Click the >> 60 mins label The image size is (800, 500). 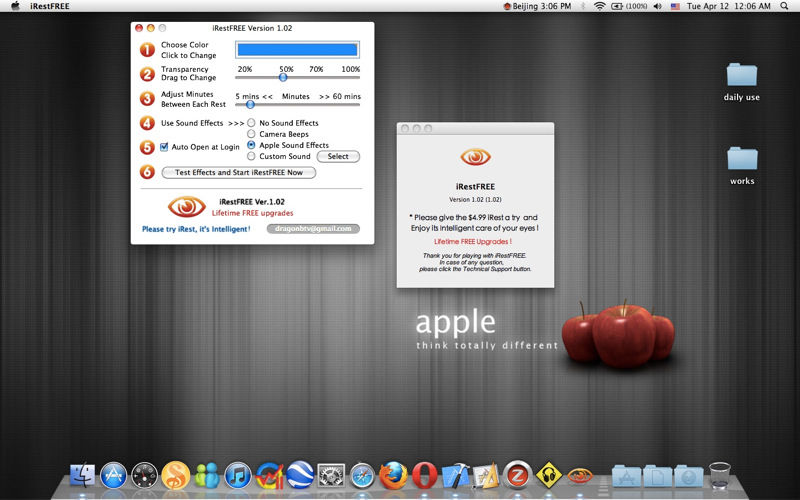tap(340, 96)
